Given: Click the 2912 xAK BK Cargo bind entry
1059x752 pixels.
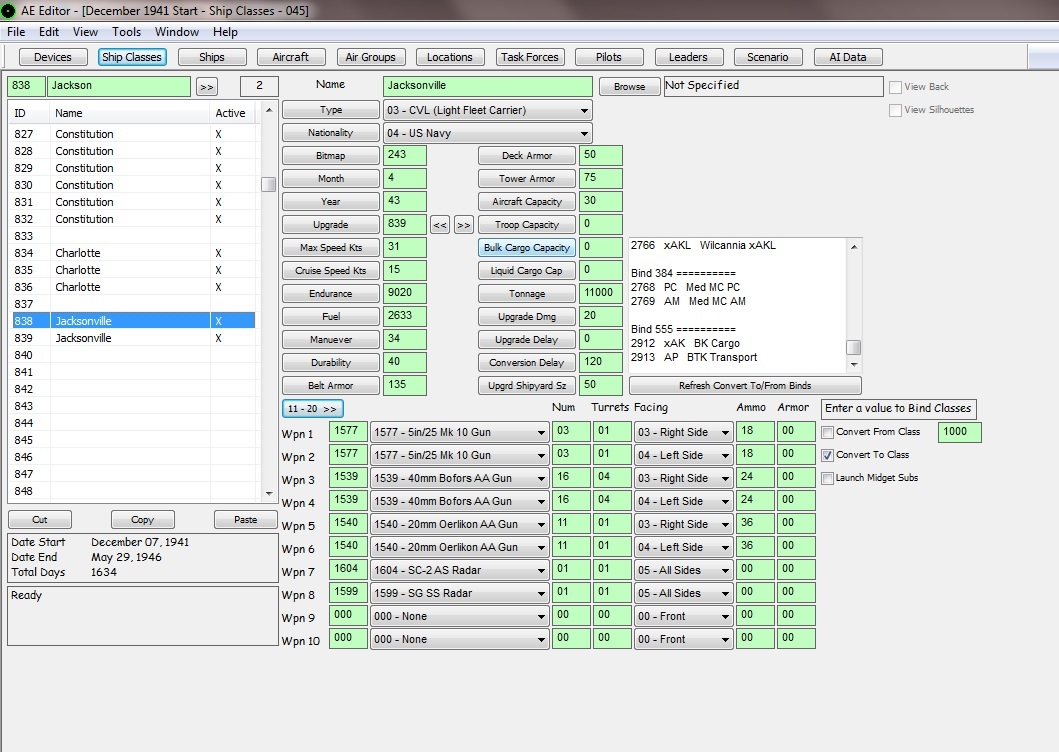Looking at the screenshot, I should (x=686, y=343).
